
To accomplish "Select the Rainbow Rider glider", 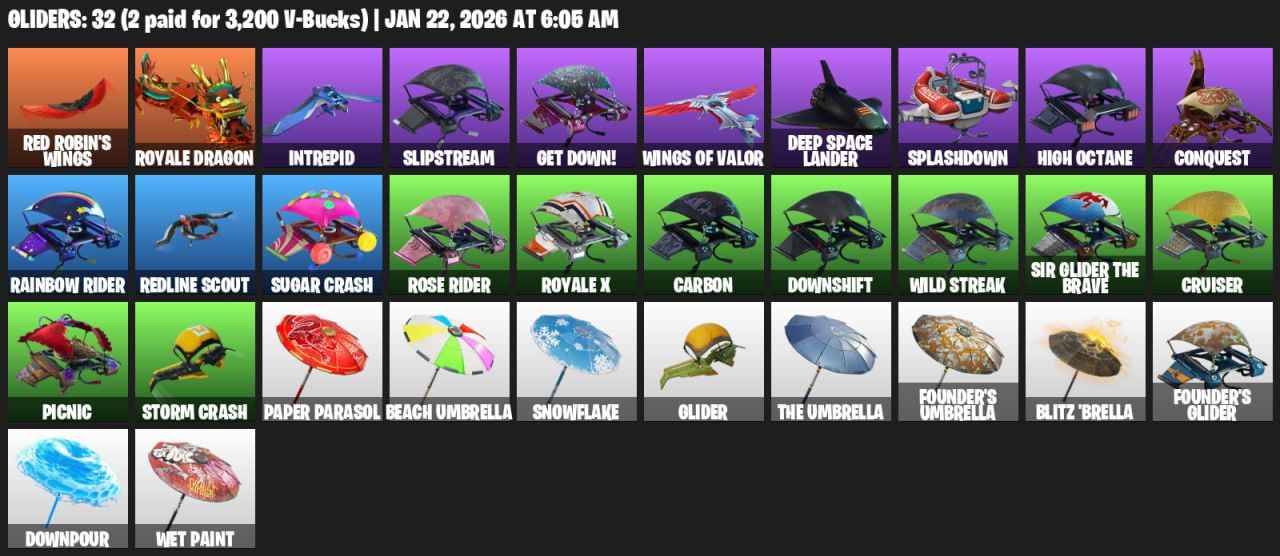I will point(68,235).
